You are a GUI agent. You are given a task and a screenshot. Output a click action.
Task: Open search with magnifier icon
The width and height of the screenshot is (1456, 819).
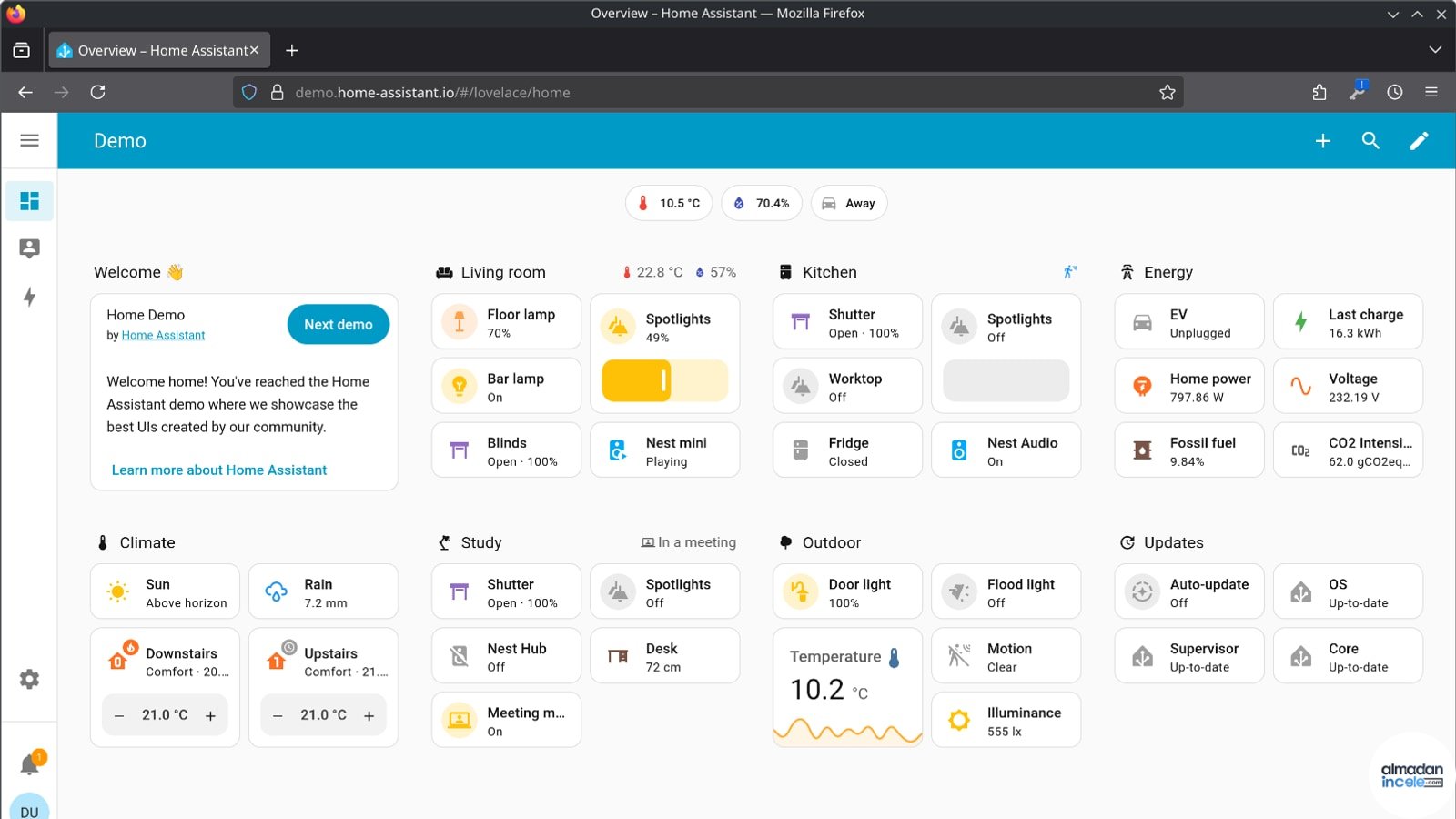1370,140
